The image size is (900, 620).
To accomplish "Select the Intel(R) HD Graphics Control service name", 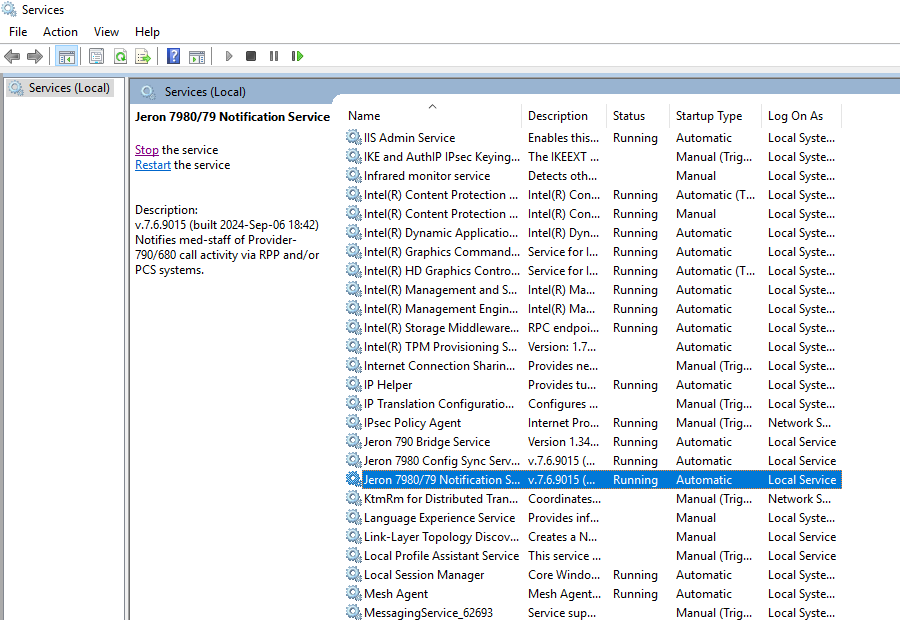I will click(x=441, y=270).
